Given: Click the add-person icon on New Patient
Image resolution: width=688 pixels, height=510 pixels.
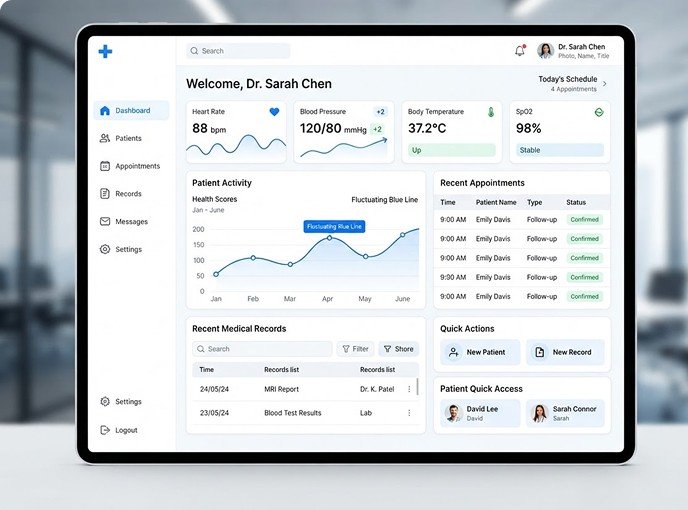Looking at the screenshot, I should pyautogui.click(x=454, y=352).
